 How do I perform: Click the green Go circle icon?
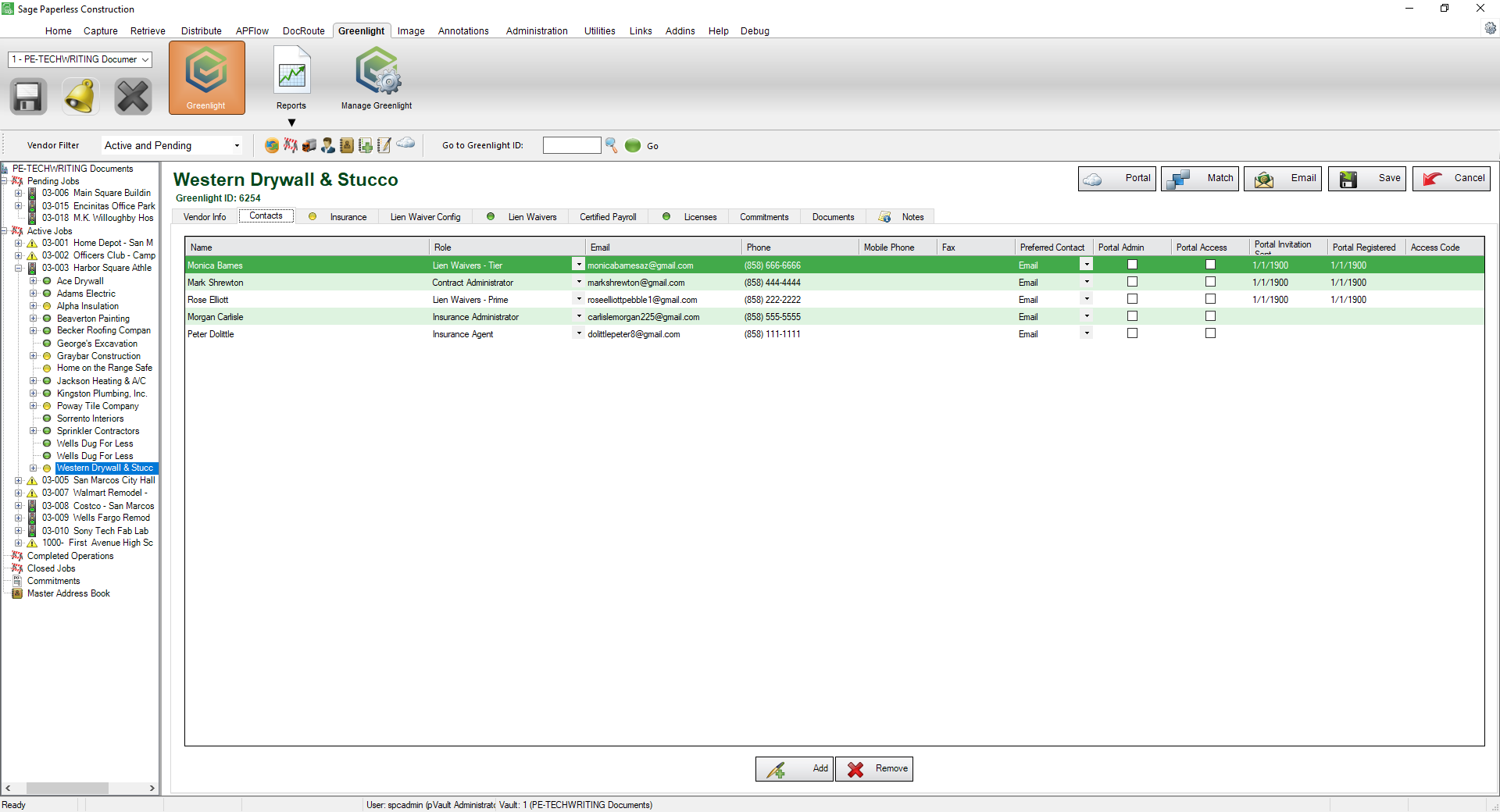633,145
